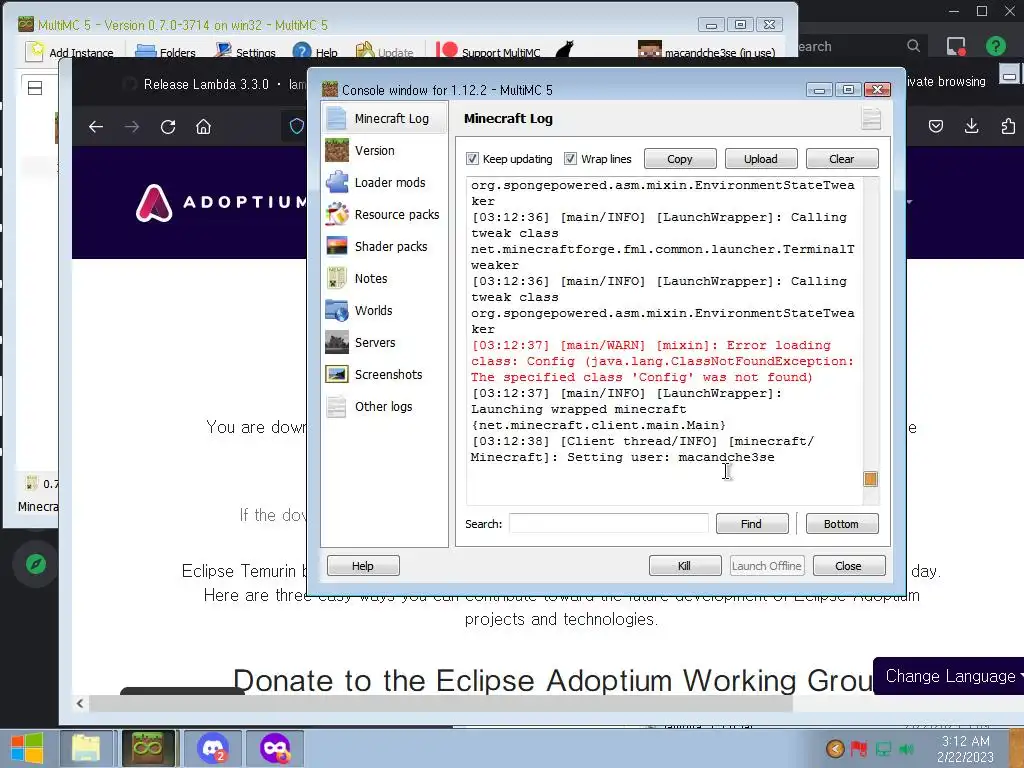The height and width of the screenshot is (768, 1024).
Task: Click Support MultiMC Patreon icon
Action: [447, 51]
